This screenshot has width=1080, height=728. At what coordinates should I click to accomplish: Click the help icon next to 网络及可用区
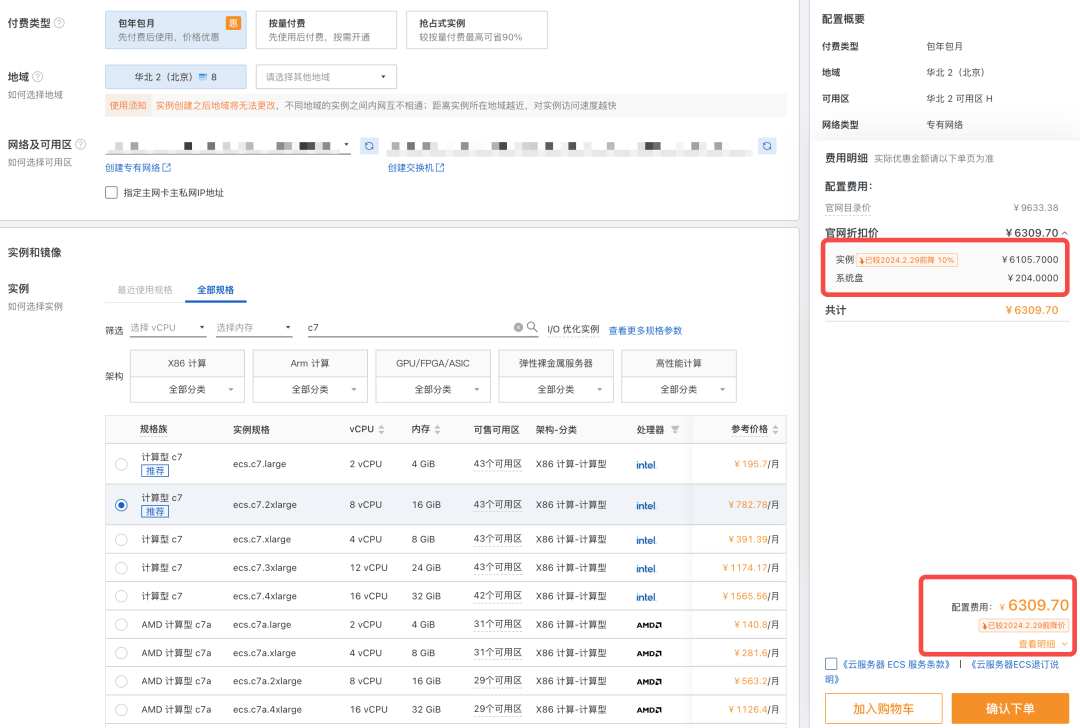[x=81, y=144]
